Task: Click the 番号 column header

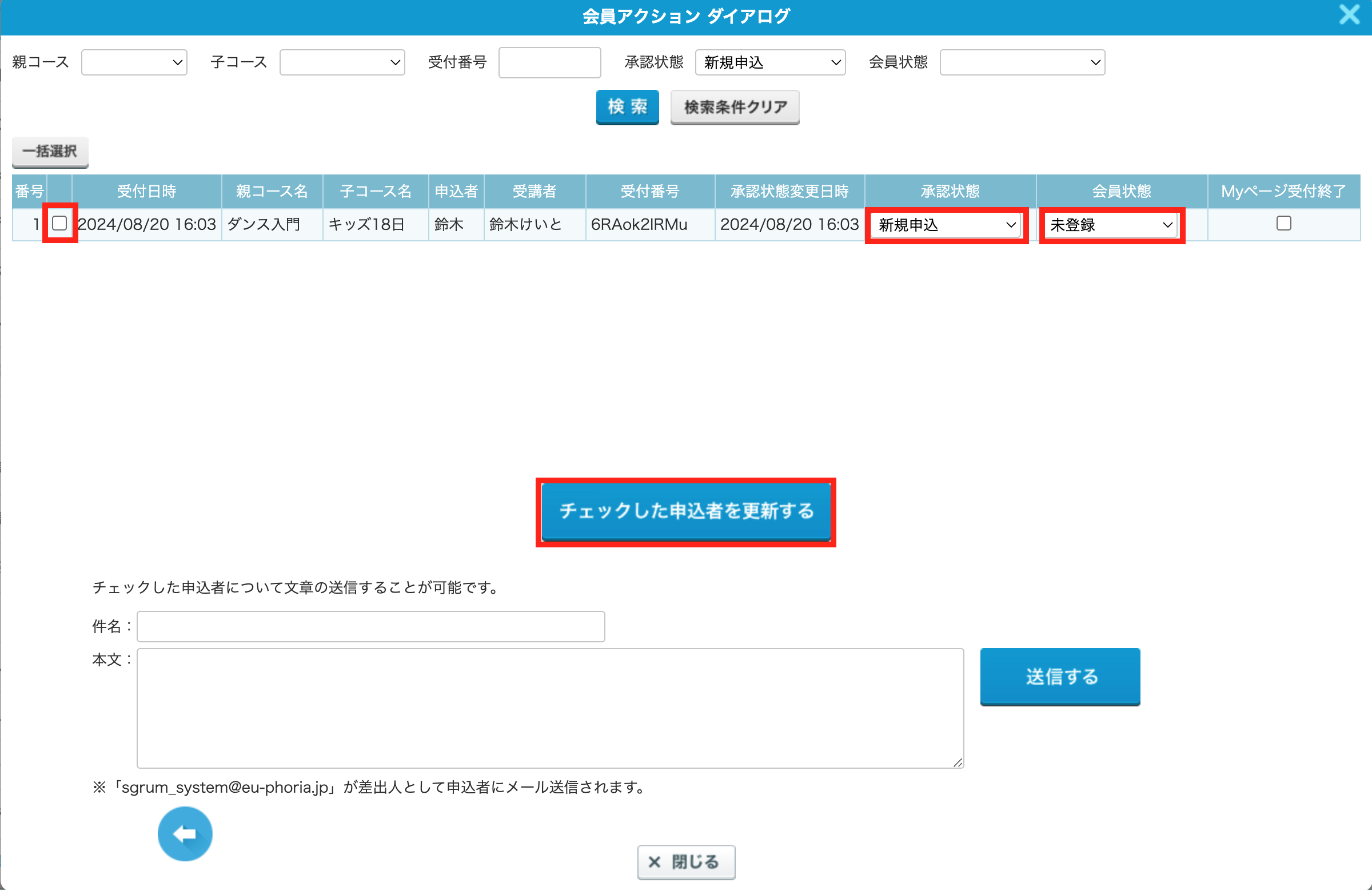Action: point(29,192)
